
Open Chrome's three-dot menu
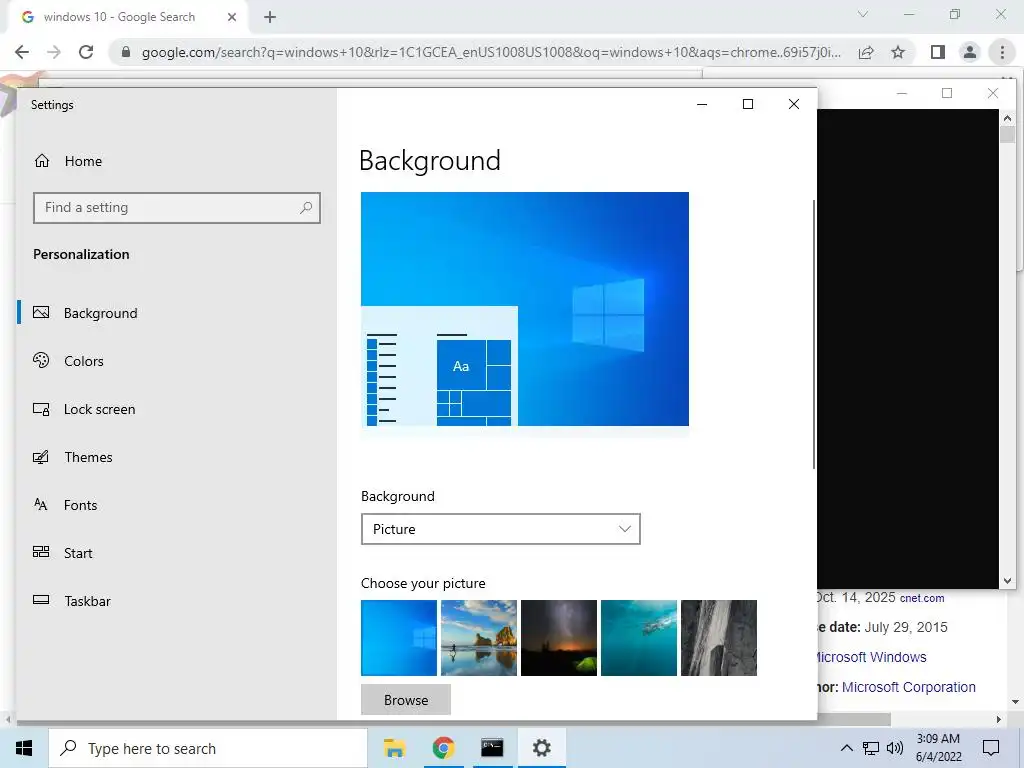coord(1002,52)
